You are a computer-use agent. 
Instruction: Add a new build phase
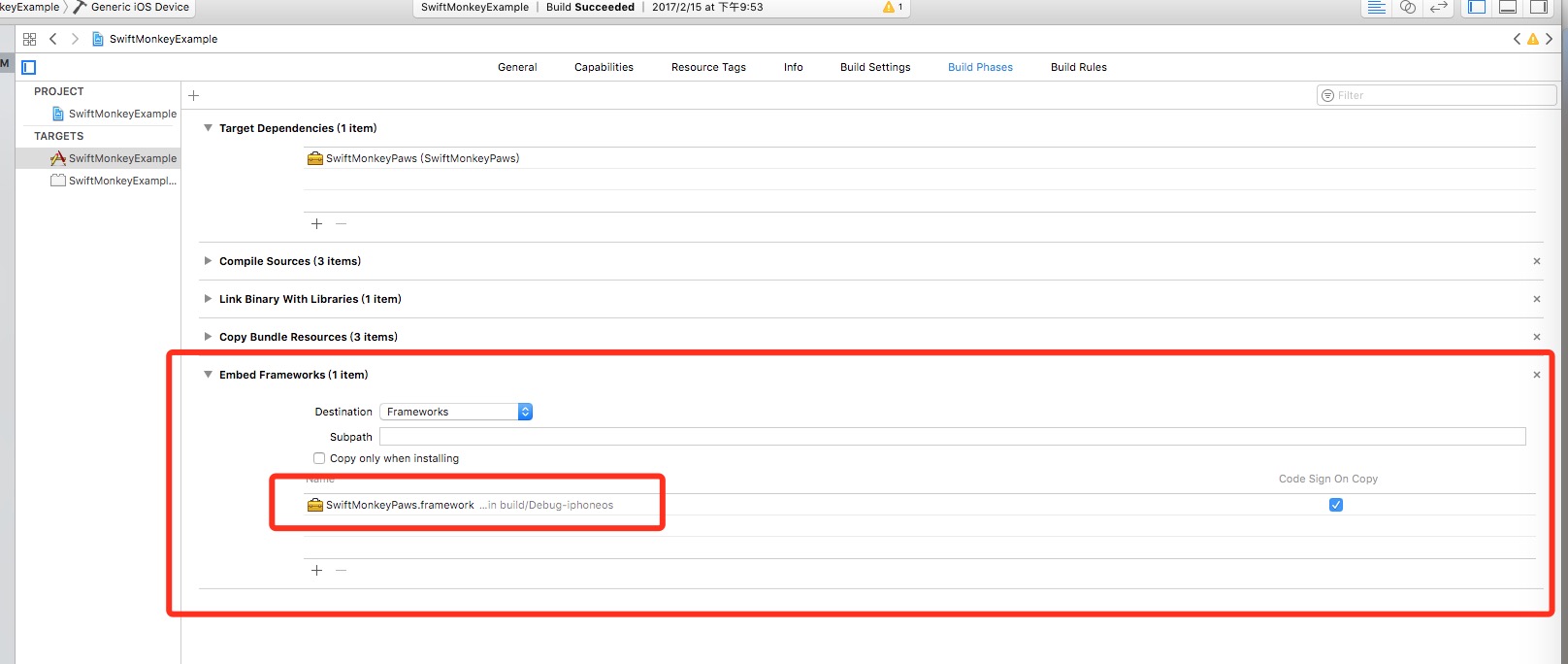[x=194, y=95]
